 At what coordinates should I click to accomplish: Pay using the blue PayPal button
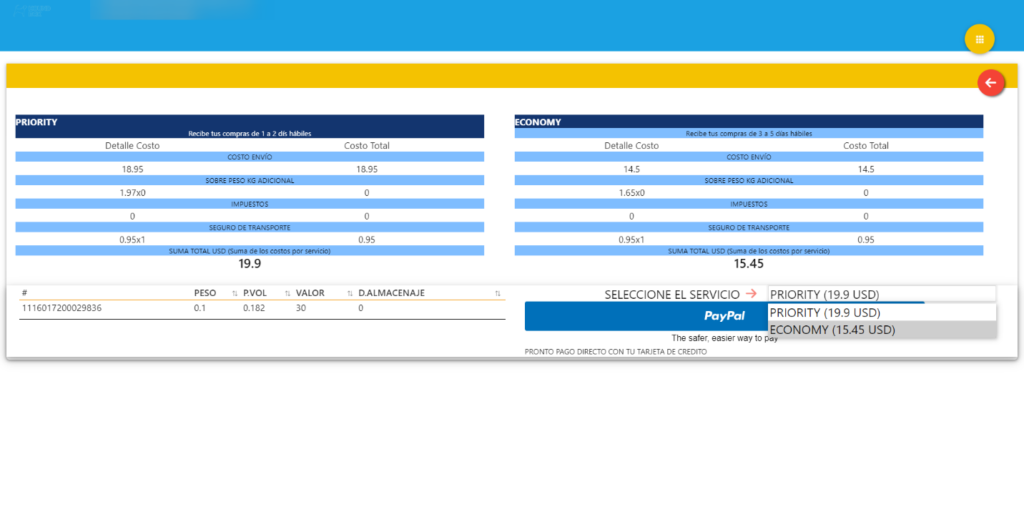coord(724,316)
